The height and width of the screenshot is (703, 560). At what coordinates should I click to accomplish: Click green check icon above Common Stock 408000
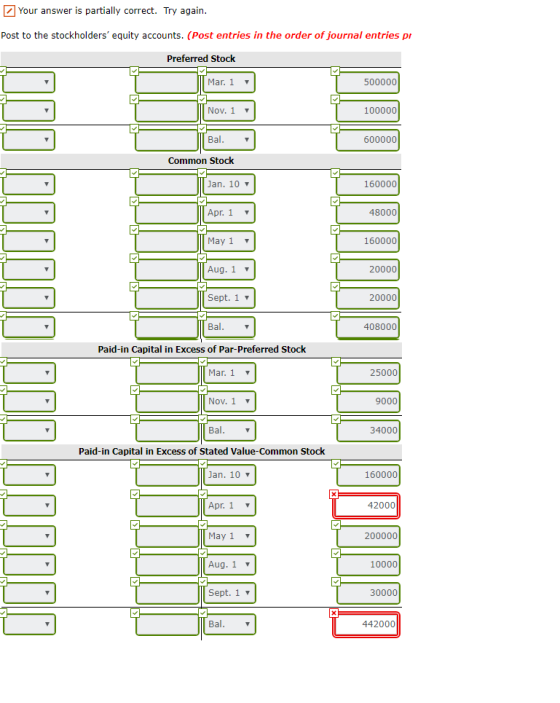335,316
